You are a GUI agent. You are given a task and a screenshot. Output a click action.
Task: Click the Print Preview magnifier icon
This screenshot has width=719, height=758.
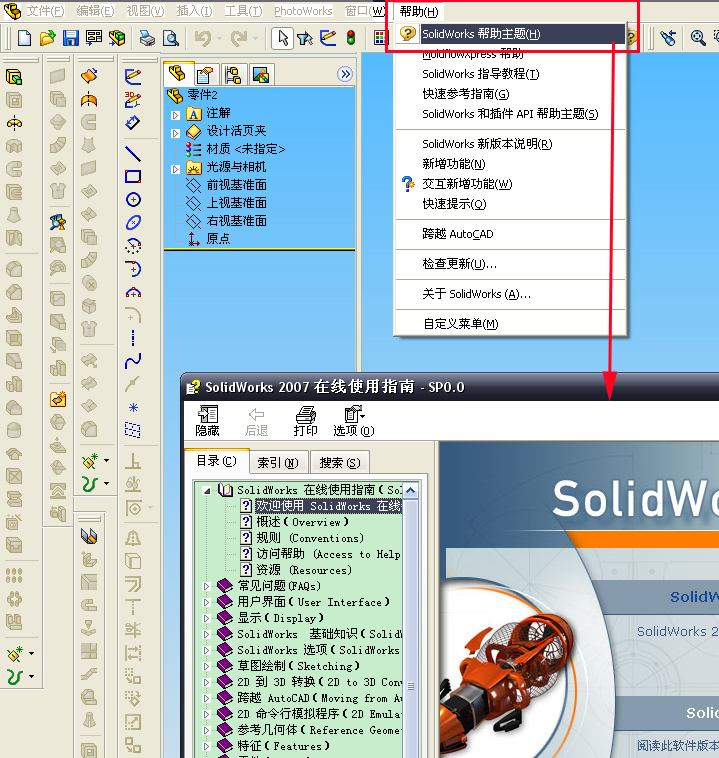tap(171, 38)
